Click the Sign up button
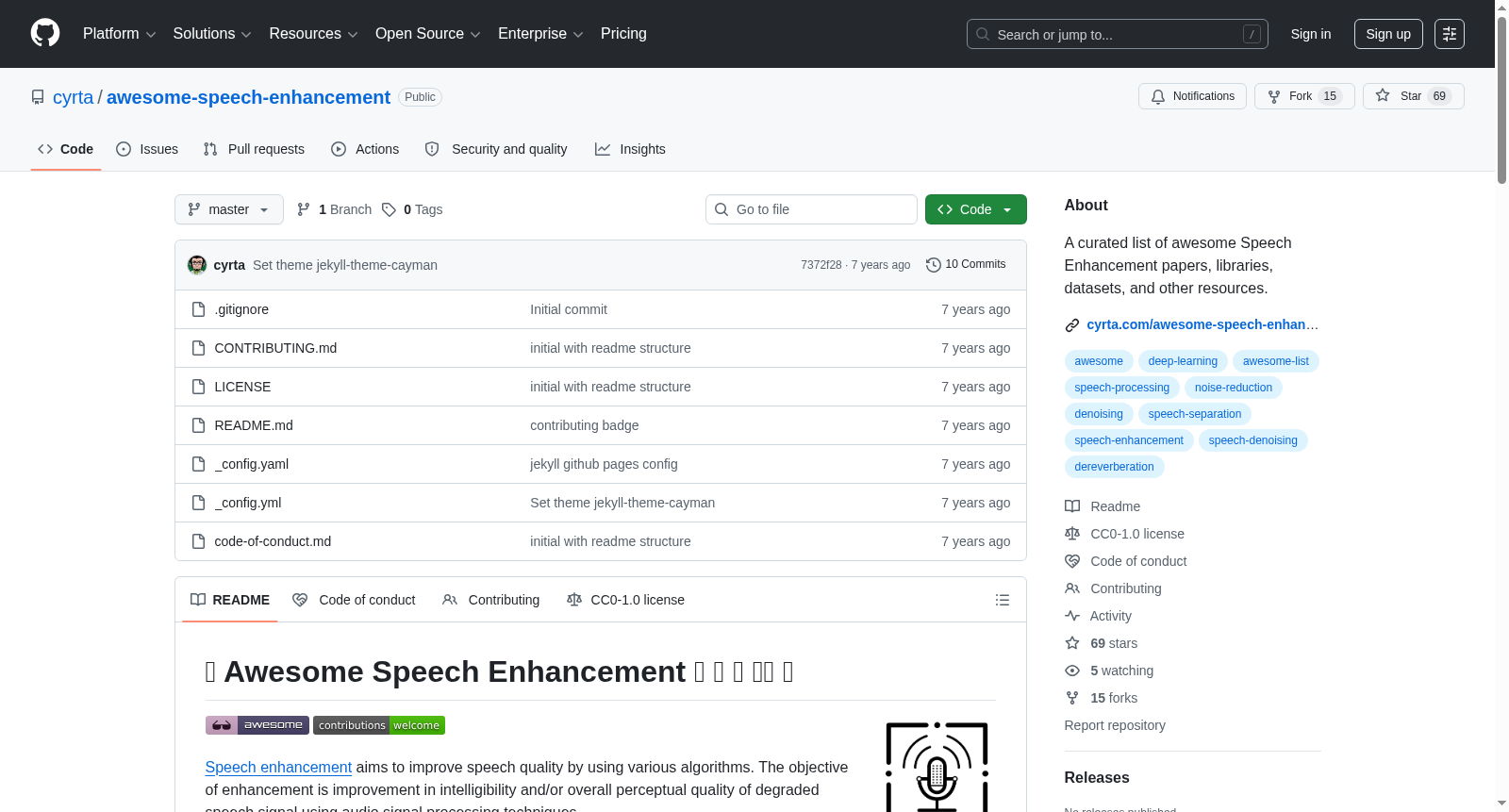Image resolution: width=1509 pixels, height=812 pixels. 1388,34
